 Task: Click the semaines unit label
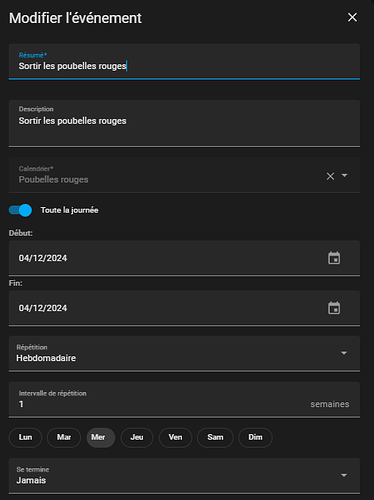(330, 404)
